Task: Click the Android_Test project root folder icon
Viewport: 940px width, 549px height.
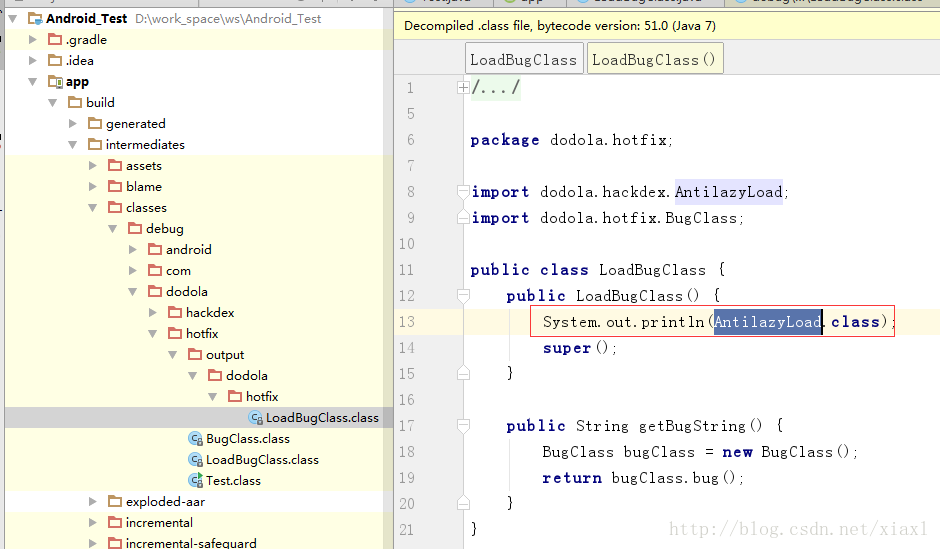Action: click(x=35, y=19)
